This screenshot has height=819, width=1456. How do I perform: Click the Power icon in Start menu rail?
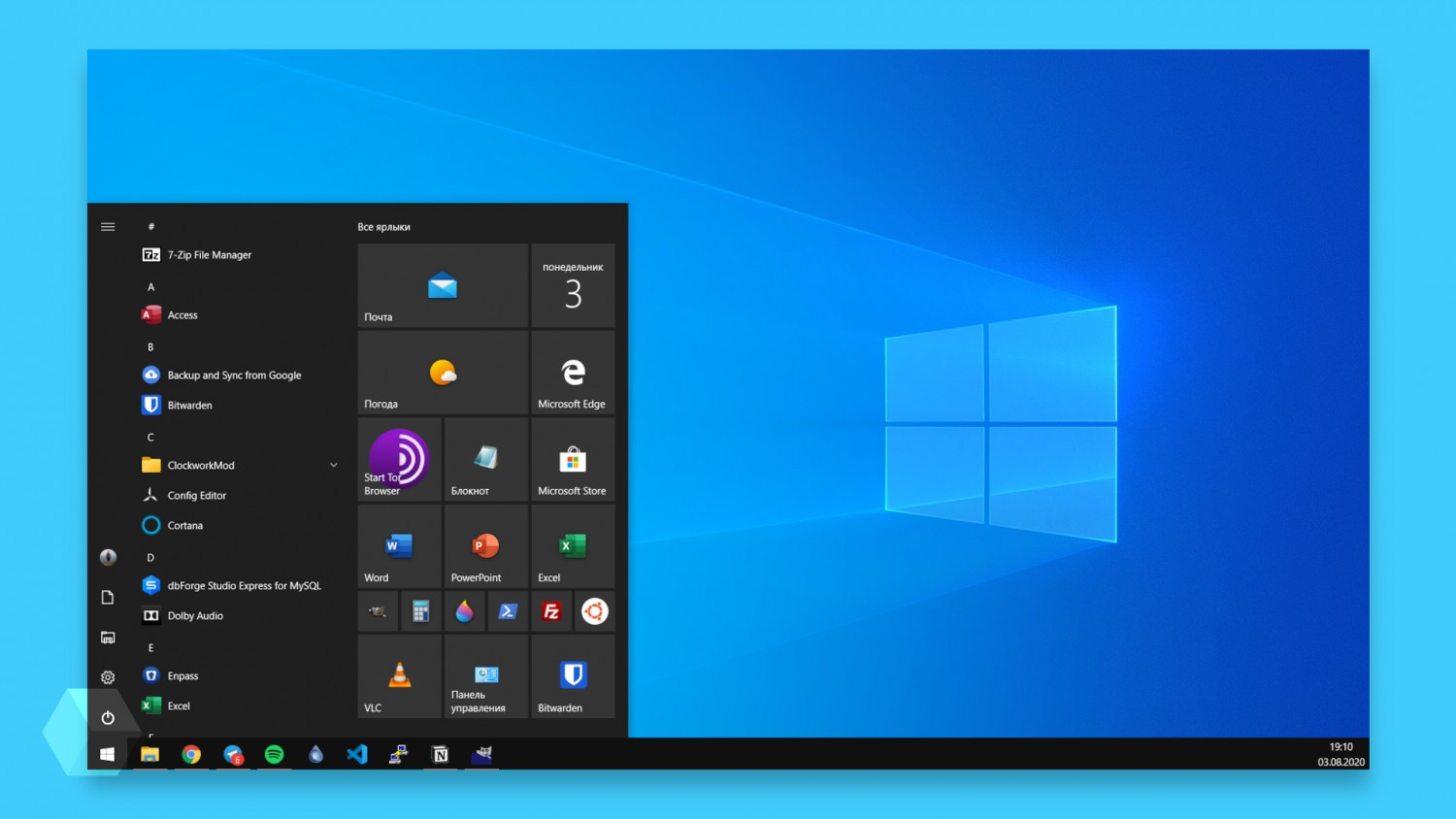pos(108,718)
